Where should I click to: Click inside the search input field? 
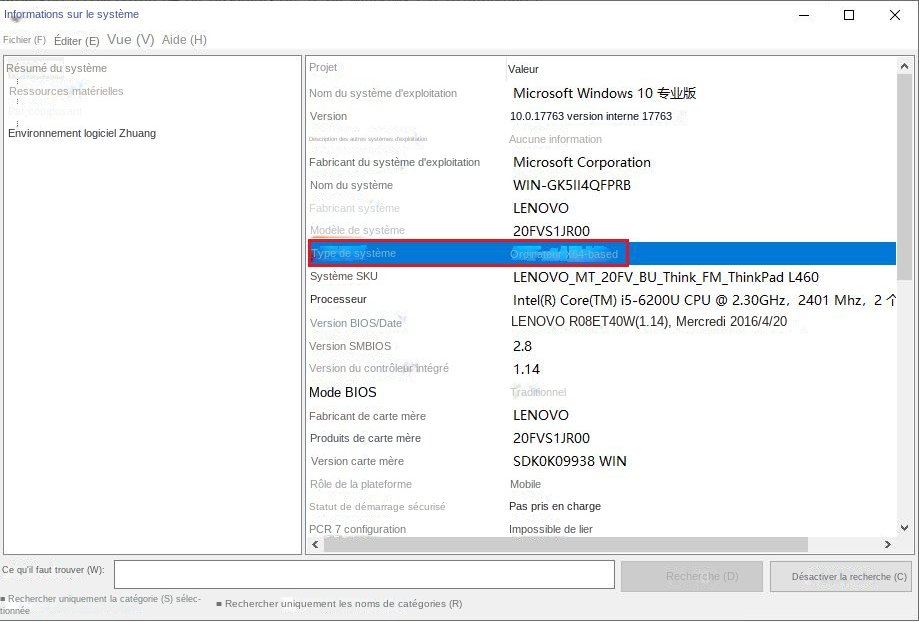[x=364, y=574]
